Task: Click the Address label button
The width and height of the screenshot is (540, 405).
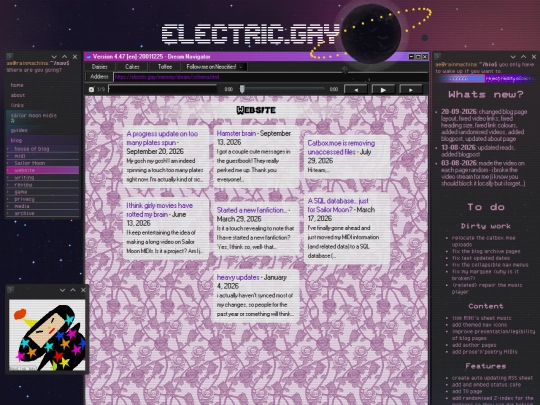Action: 99,77
